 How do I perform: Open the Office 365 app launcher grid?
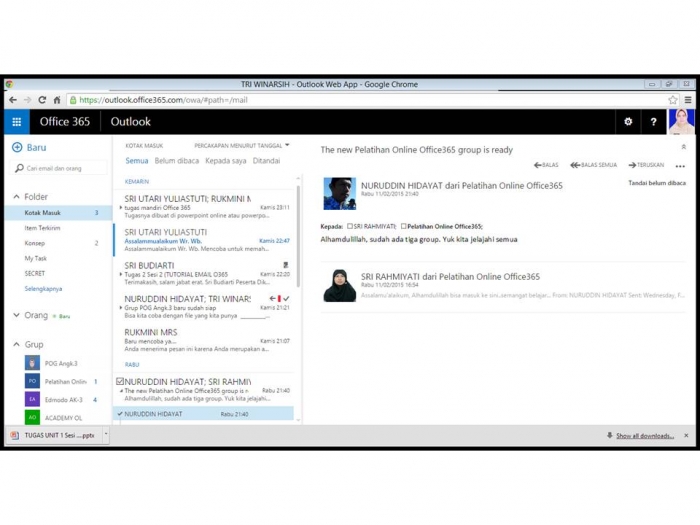pyautogui.click(x=17, y=122)
